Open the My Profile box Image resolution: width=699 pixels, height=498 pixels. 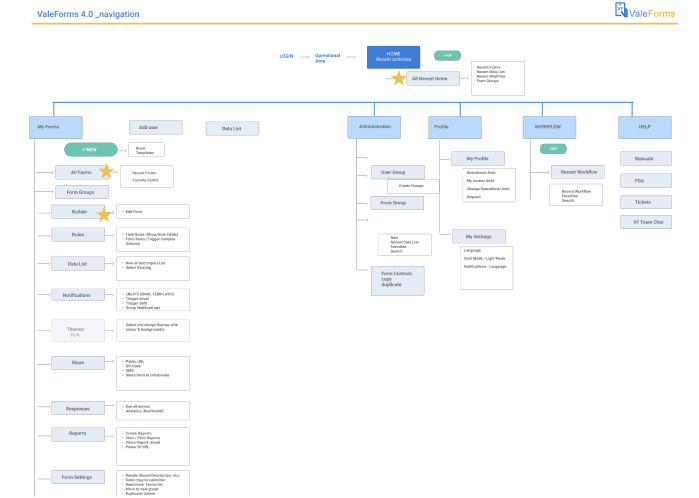478,159
